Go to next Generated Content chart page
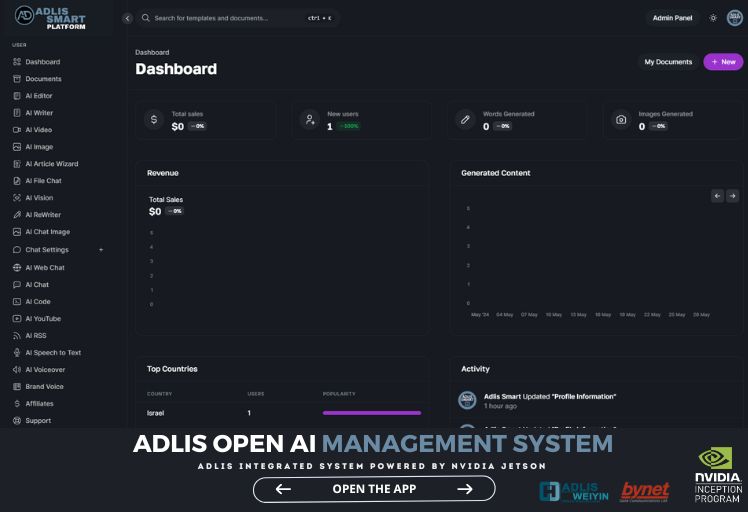Viewport: 748px width, 512px height. (732, 196)
